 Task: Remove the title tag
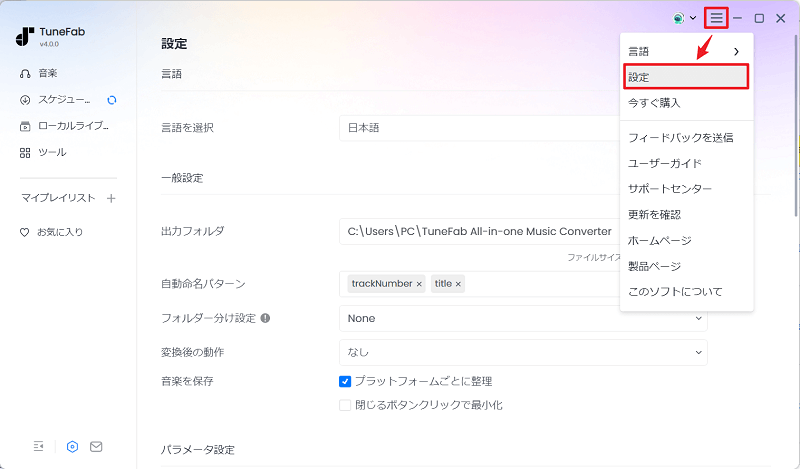pos(458,284)
